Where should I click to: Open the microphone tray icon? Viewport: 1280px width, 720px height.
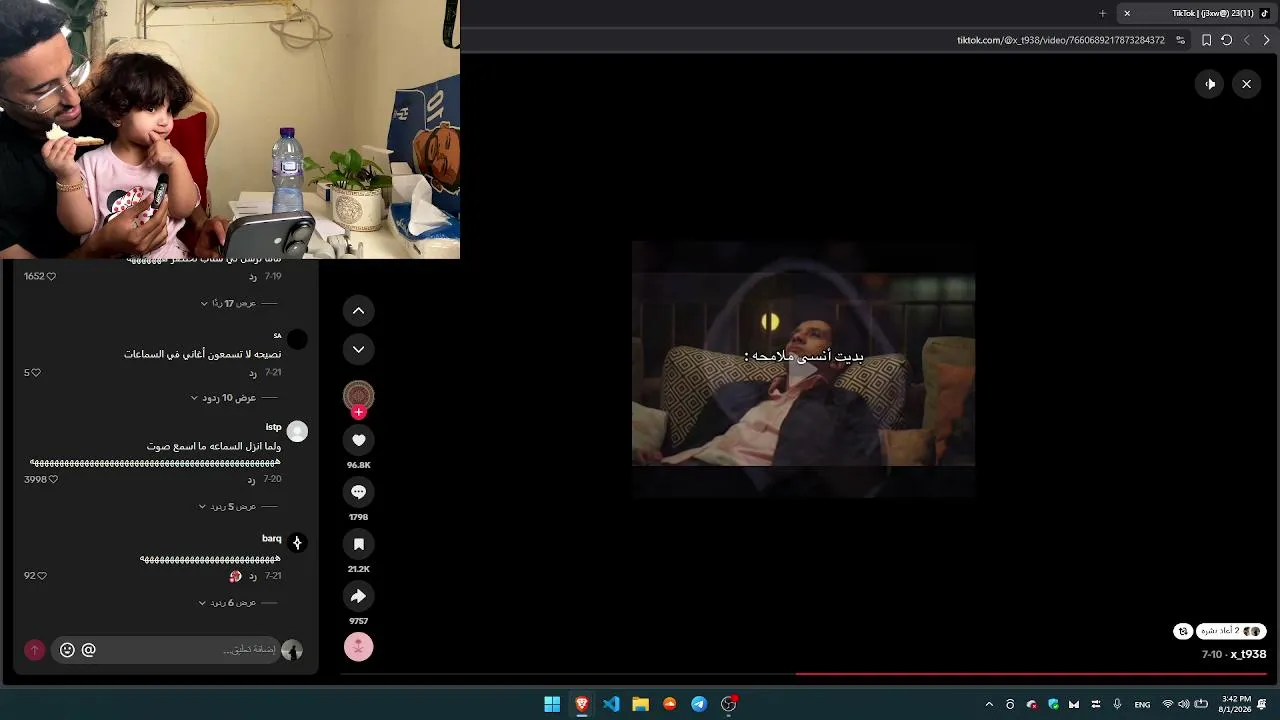click(x=1117, y=704)
